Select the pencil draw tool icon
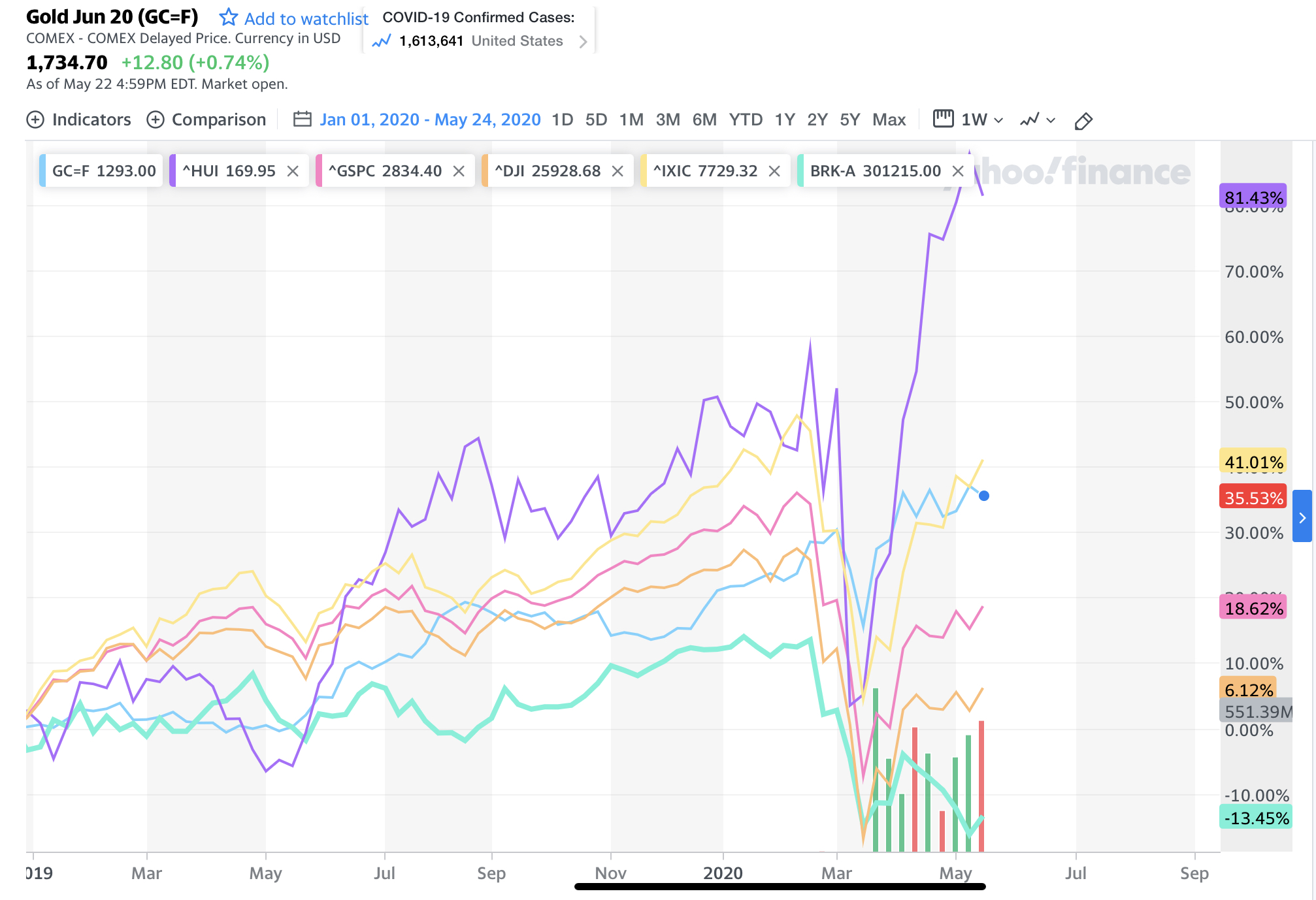 tap(1083, 121)
